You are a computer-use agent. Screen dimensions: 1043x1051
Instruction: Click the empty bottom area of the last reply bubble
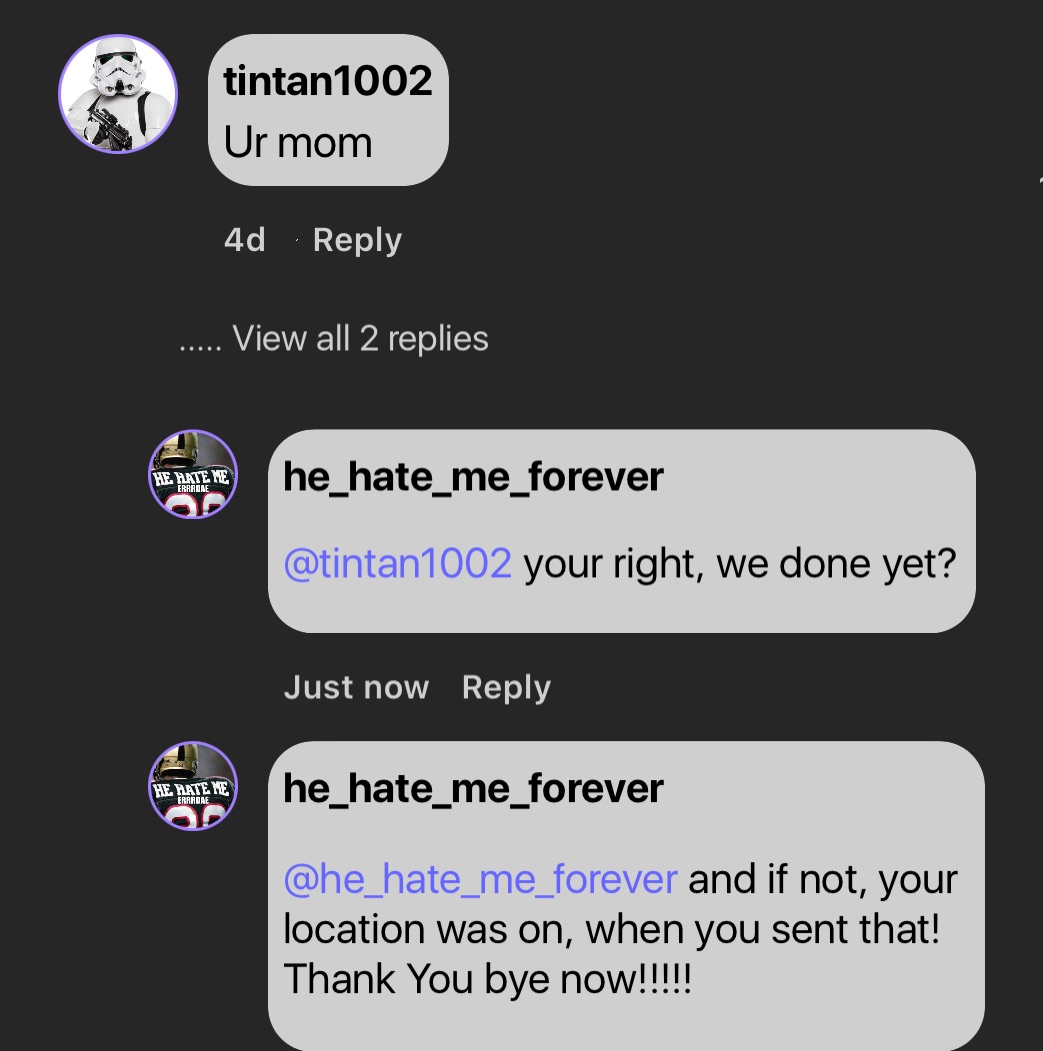click(x=625, y=1025)
